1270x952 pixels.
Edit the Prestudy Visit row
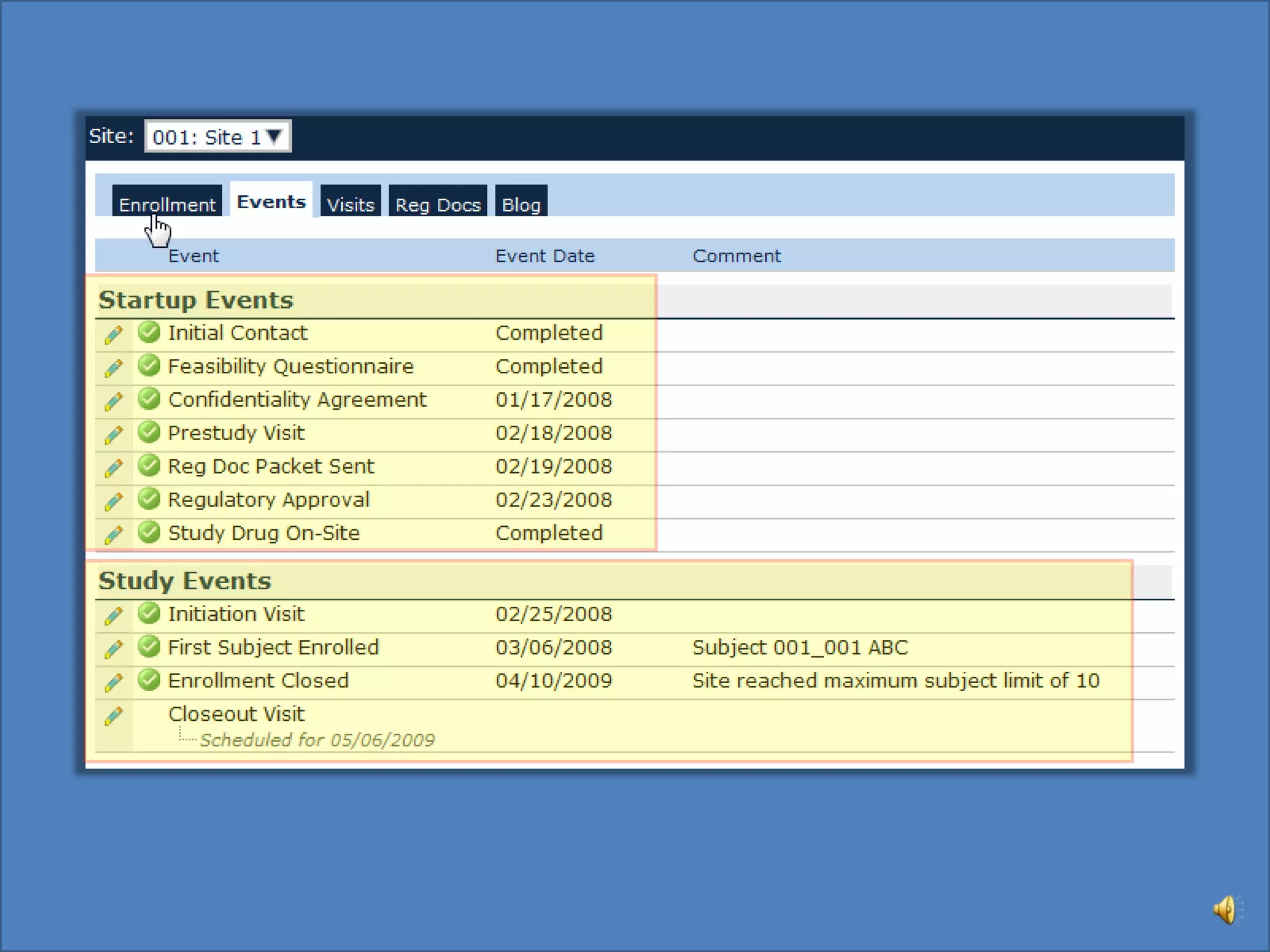113,434
